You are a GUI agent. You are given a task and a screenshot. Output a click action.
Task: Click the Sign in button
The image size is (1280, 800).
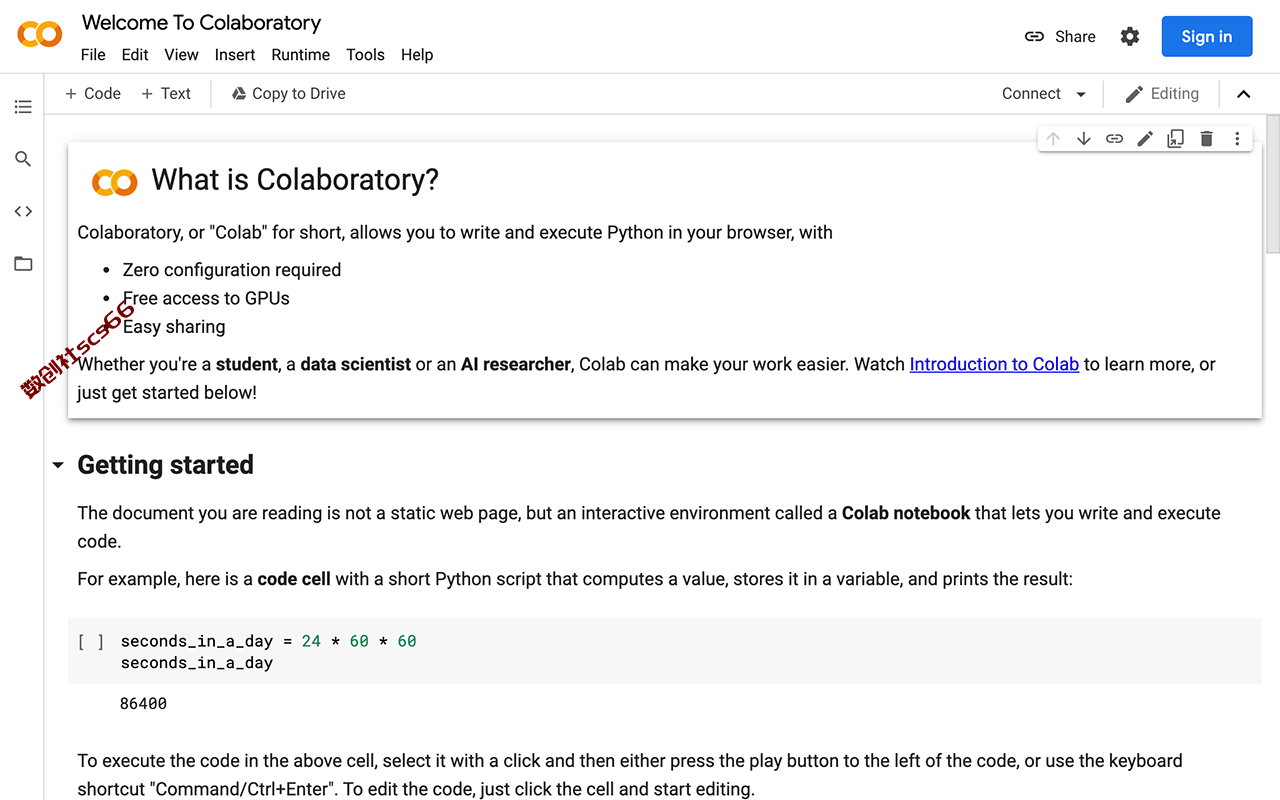(1207, 36)
